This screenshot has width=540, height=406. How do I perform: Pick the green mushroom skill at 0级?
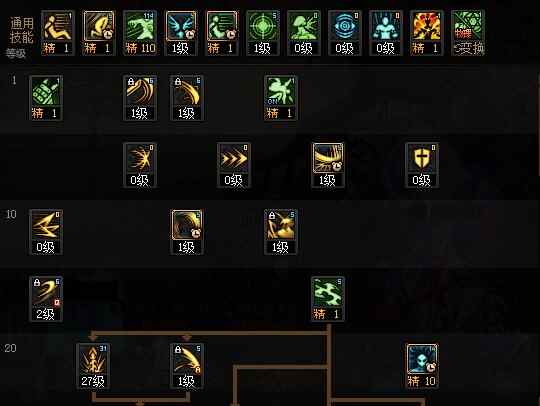coord(304,33)
